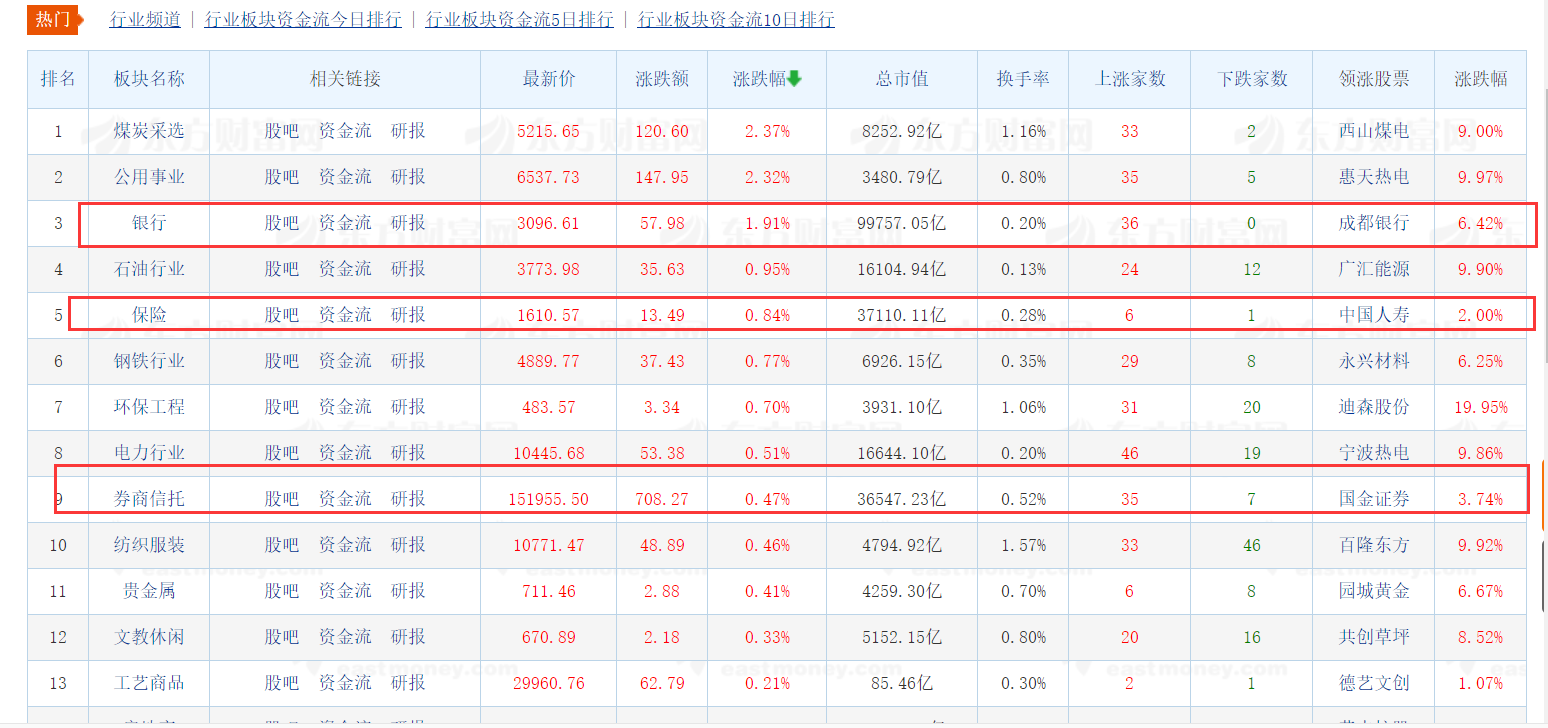The height and width of the screenshot is (728, 1548).
Task: Select turnover rate 1.57% for 纺织服装
Action: [1023, 545]
